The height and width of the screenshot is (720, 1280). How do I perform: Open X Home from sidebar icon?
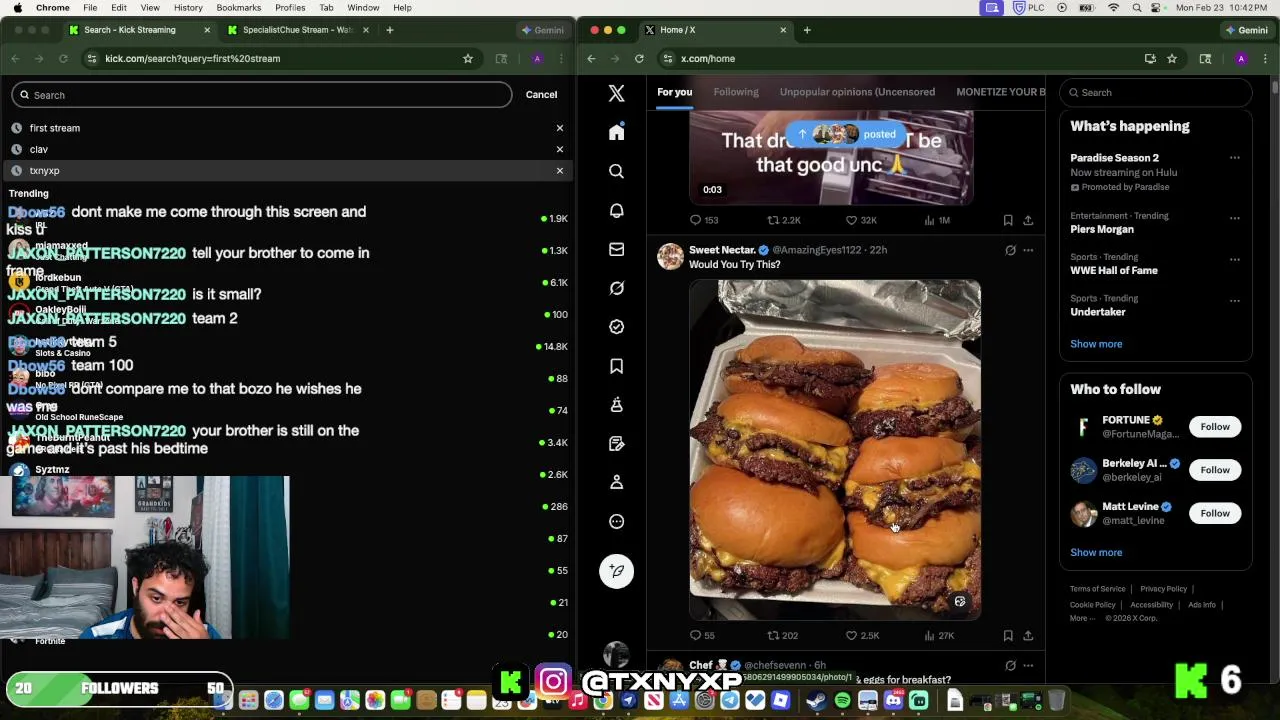click(x=616, y=132)
